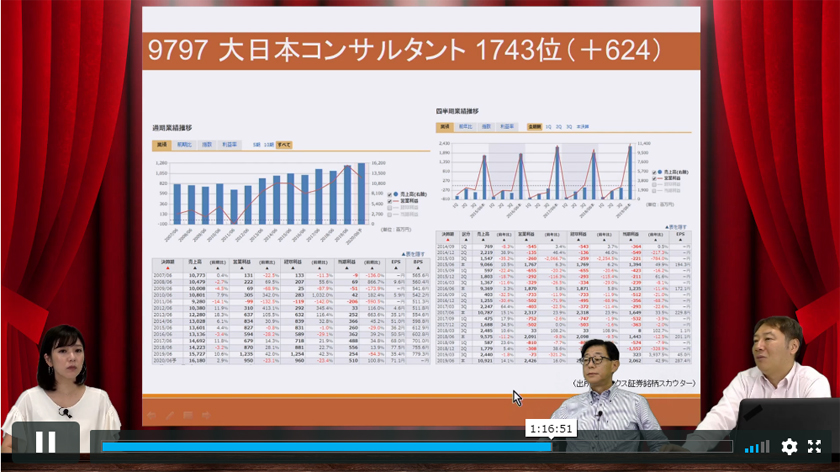Click the tallest last bar in the annual chart
The image size is (840, 472).
pos(362,193)
